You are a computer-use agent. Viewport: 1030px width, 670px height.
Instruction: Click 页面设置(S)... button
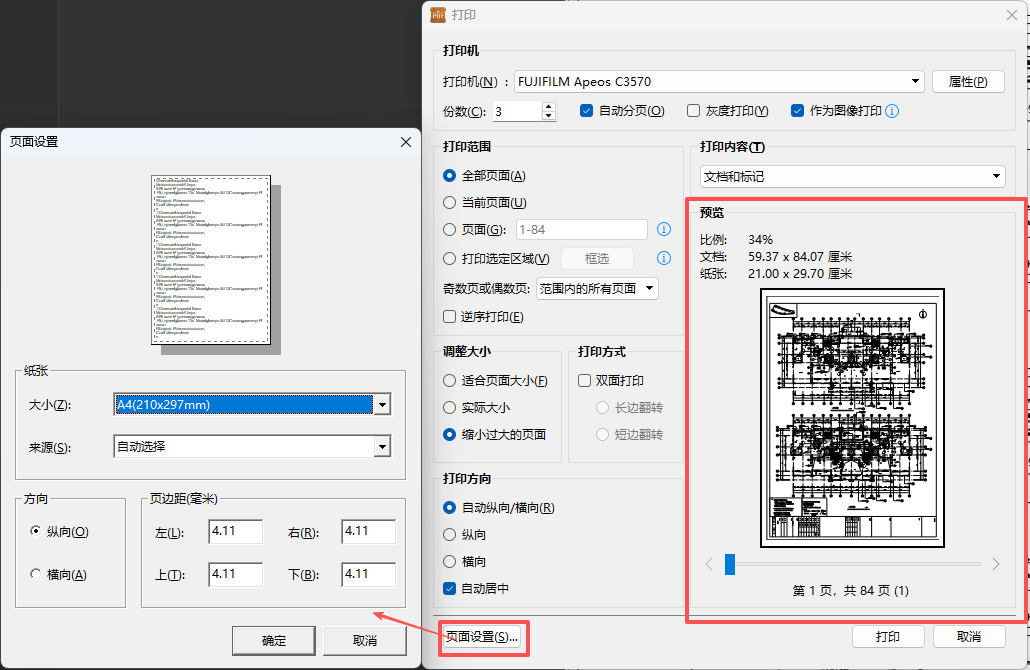(483, 637)
